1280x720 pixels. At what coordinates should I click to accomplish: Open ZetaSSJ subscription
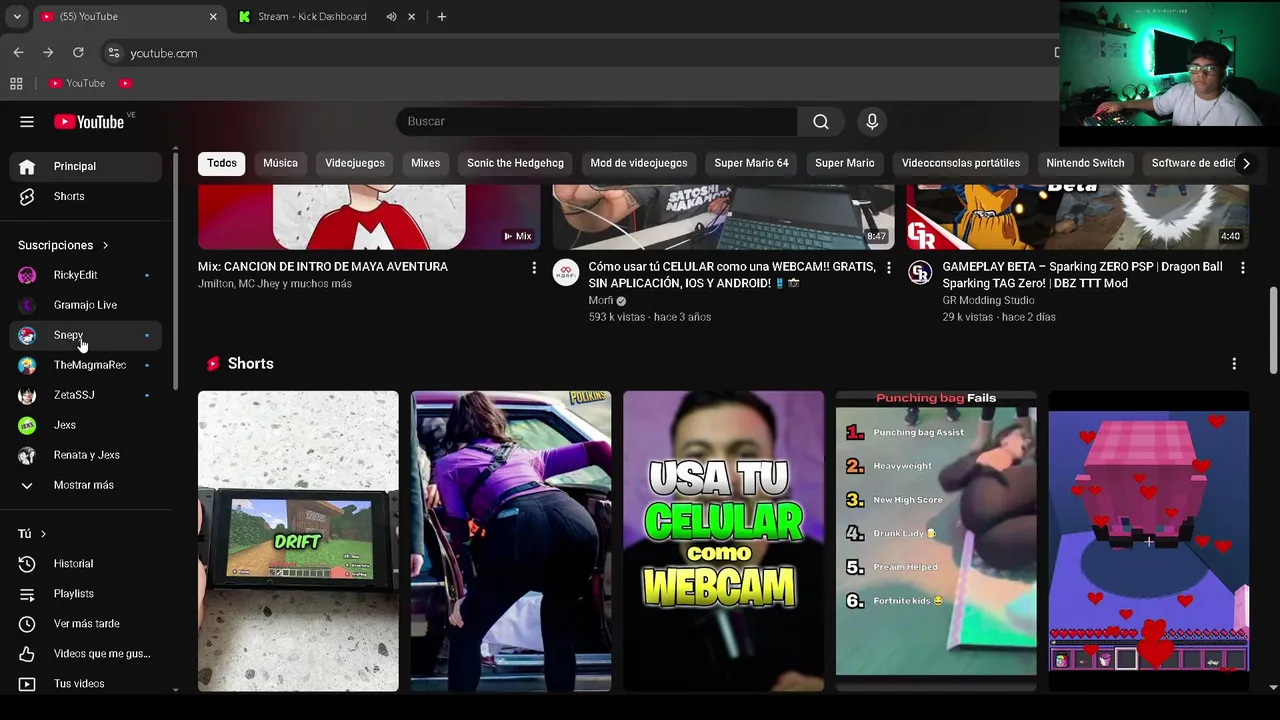[86, 395]
